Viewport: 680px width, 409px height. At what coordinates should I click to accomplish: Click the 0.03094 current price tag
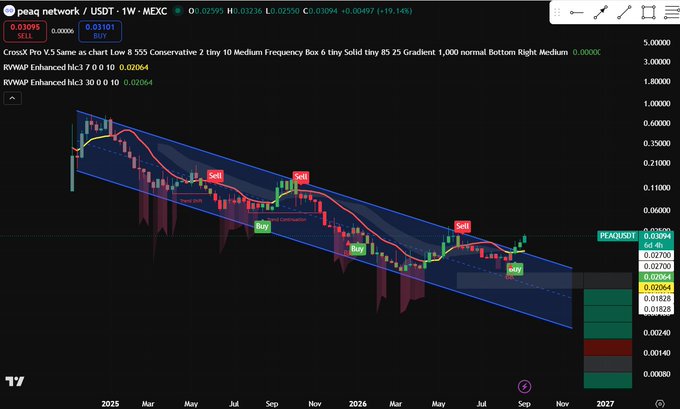pos(657,236)
